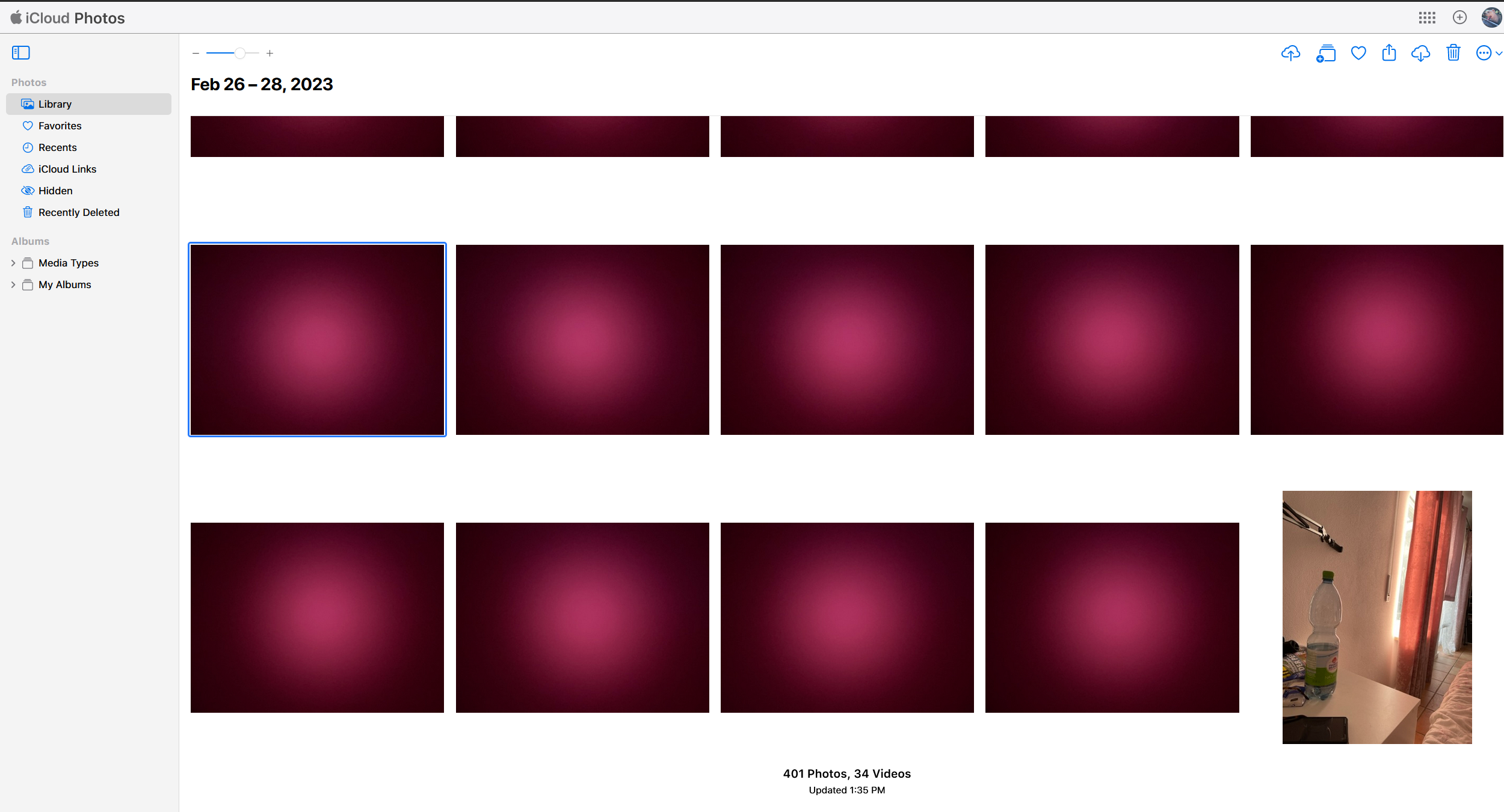Image resolution: width=1504 pixels, height=812 pixels.
Task: Click the selected dark red photo thumbnail
Action: [x=317, y=339]
